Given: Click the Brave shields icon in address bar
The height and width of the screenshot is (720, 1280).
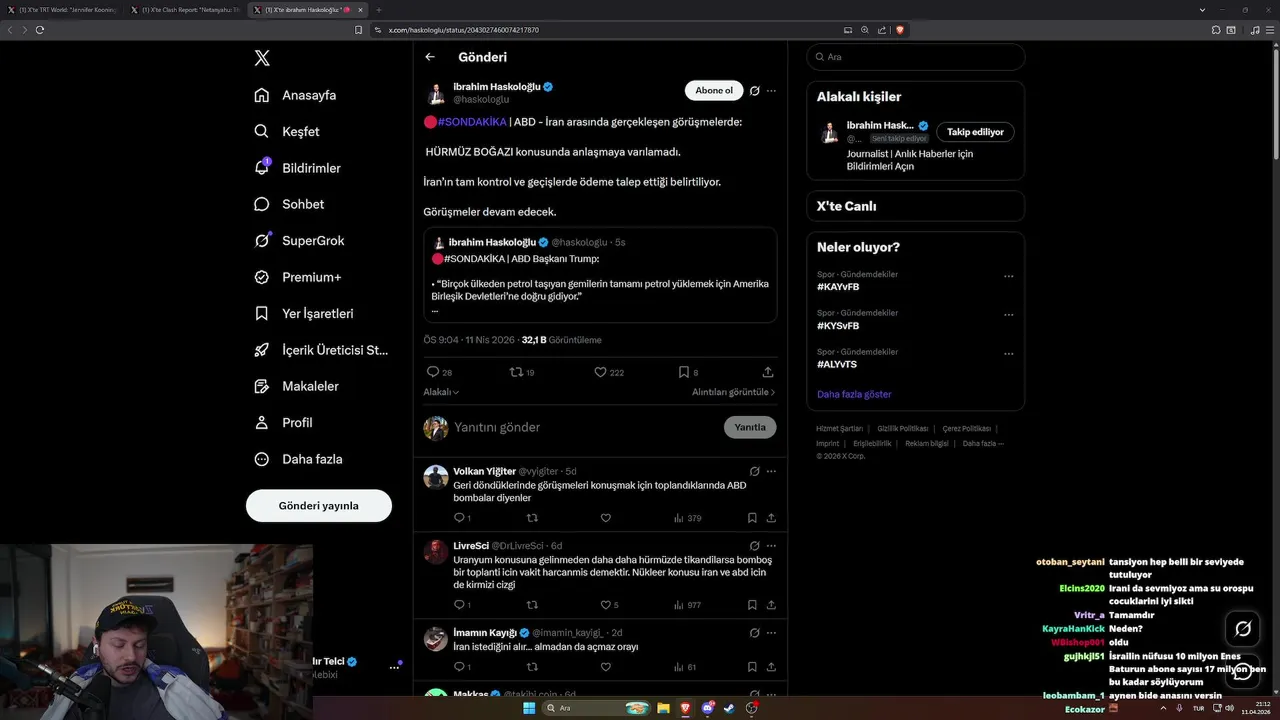Looking at the screenshot, I should point(900,30).
